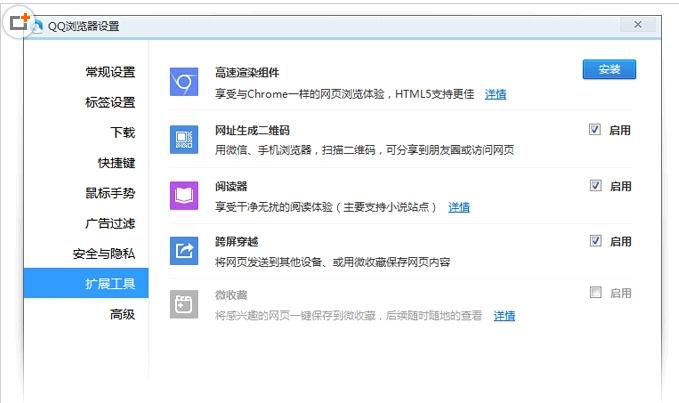The height and width of the screenshot is (403, 679).
Task: Open the 常规设置 section
Action: coord(110,72)
